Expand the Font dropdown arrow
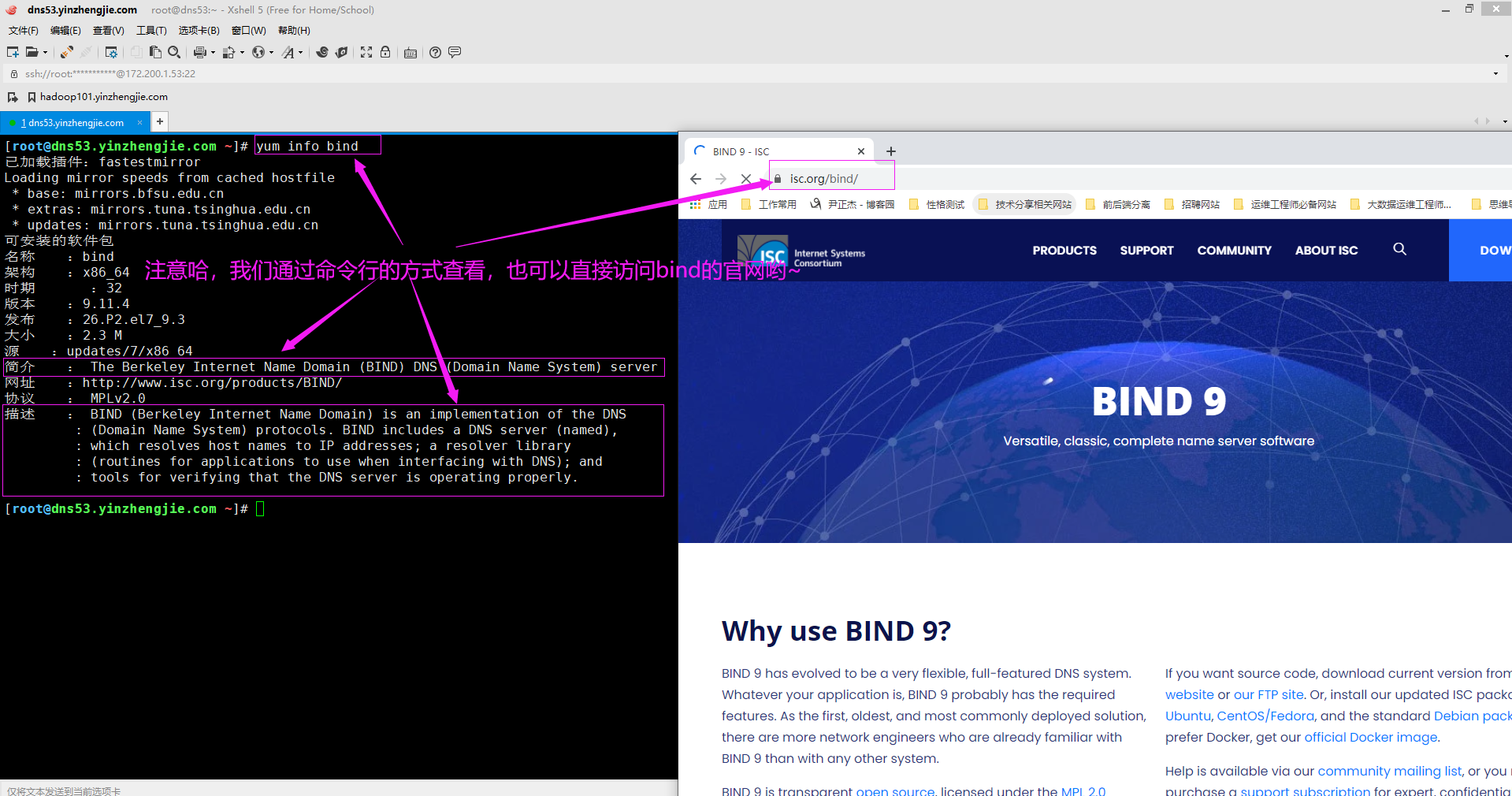 pos(300,53)
